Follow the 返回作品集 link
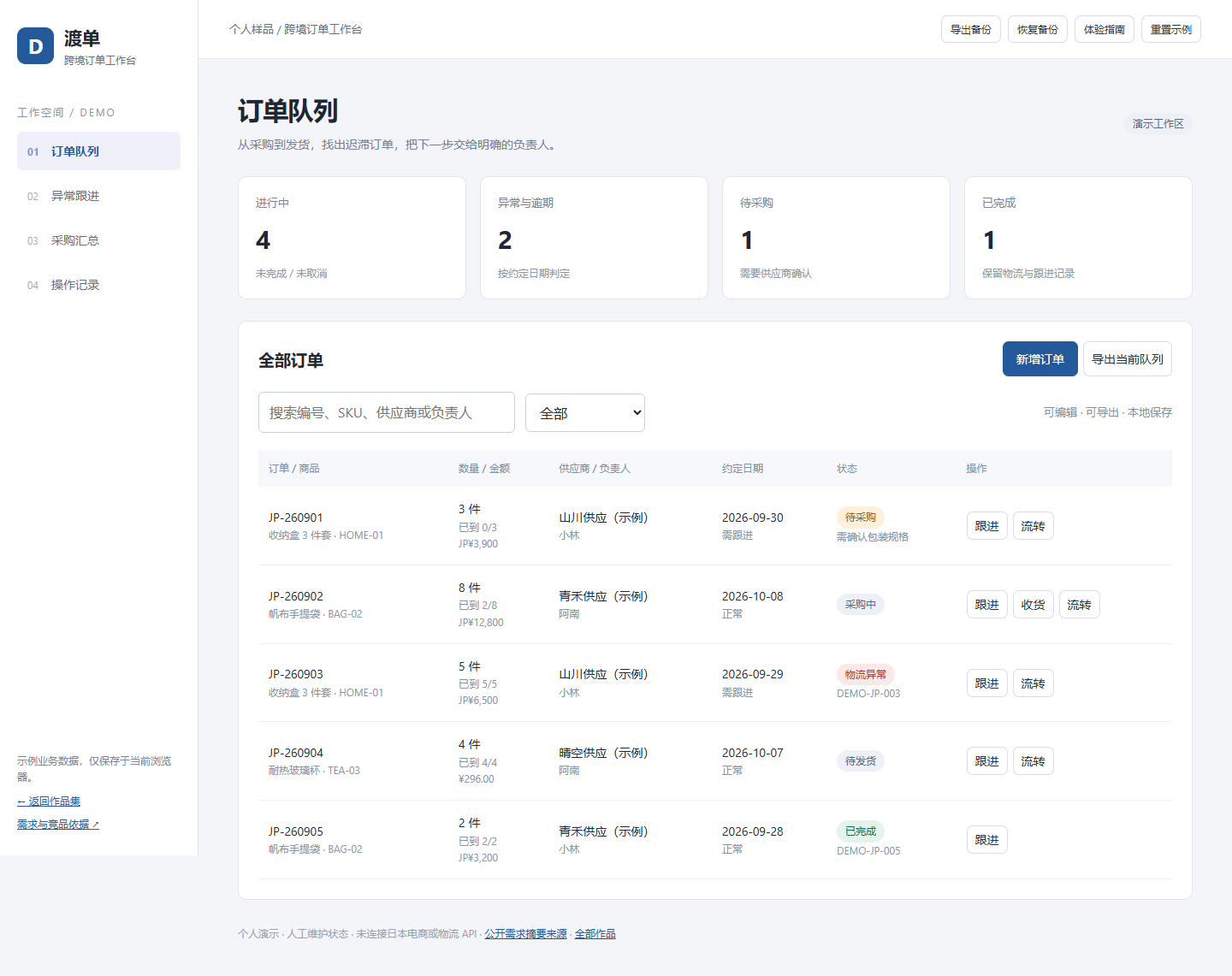The image size is (1232, 976). [49, 802]
